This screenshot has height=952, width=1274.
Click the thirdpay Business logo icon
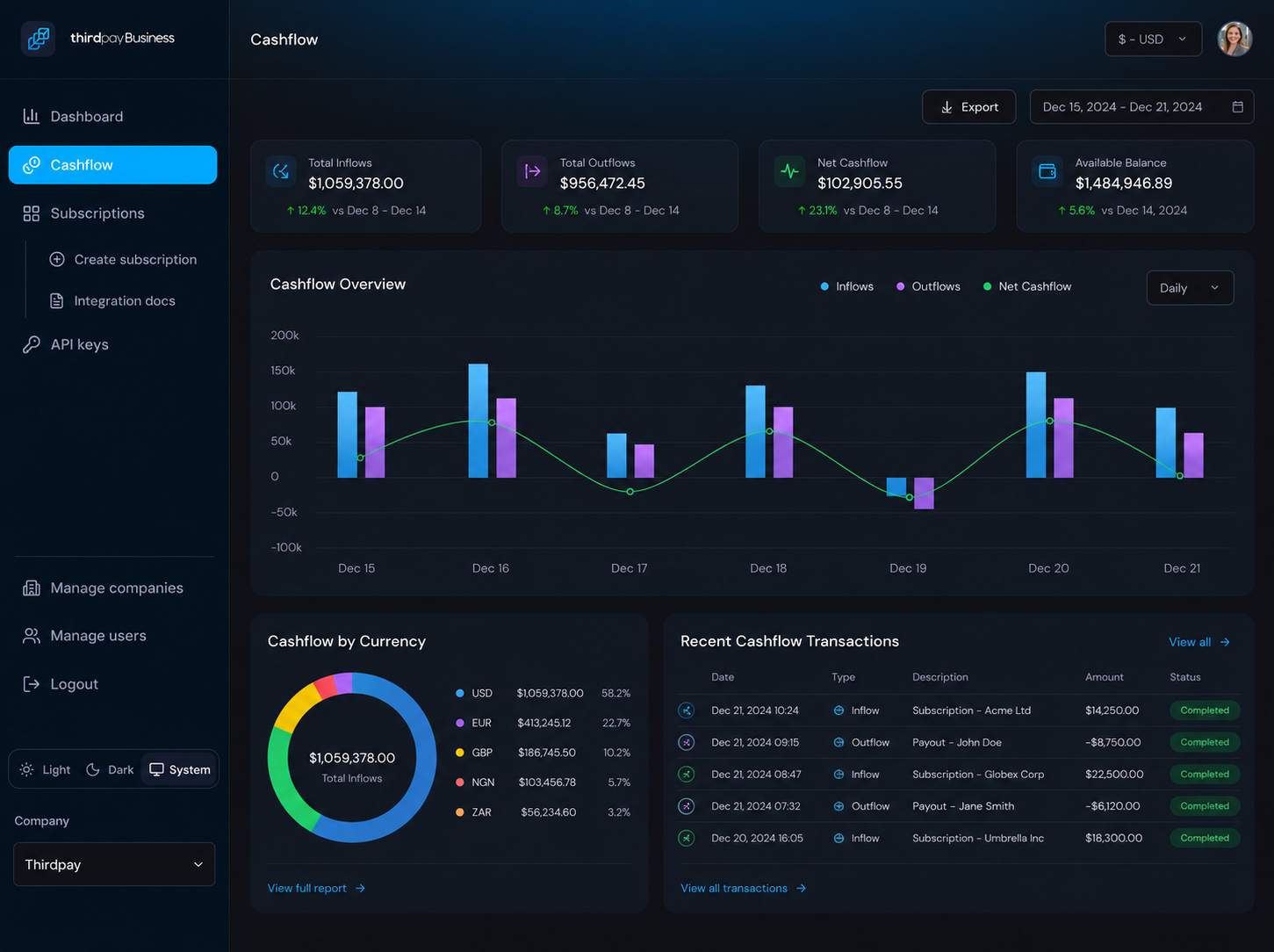[x=38, y=39]
